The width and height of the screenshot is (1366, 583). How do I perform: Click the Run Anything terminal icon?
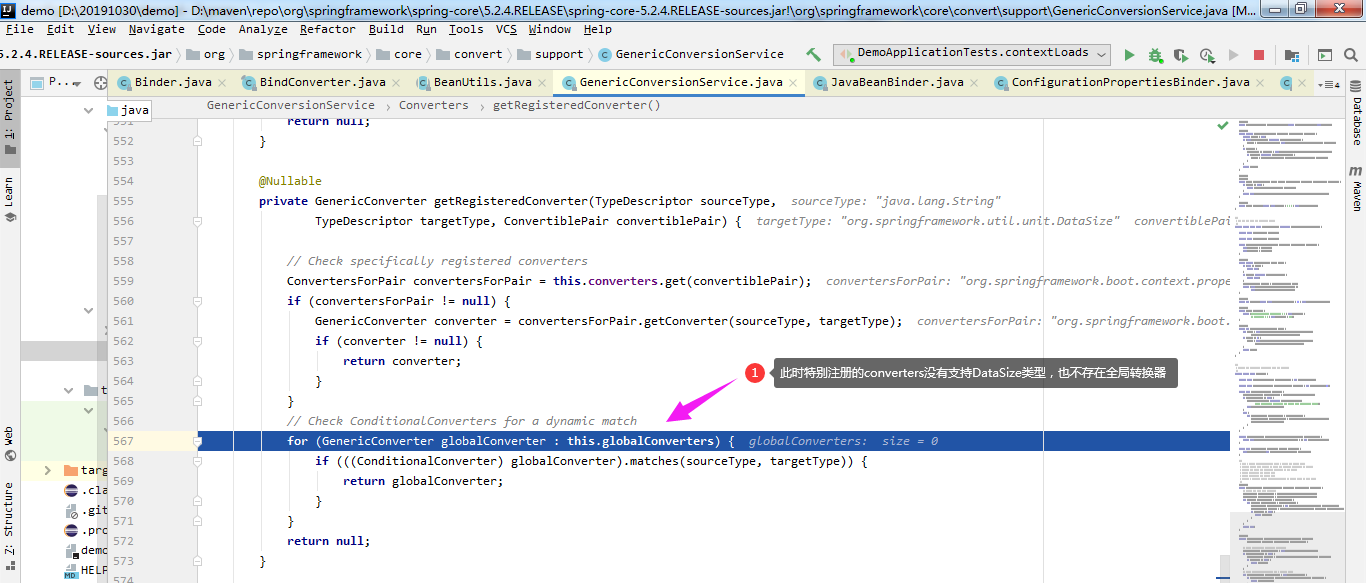(x=1324, y=55)
